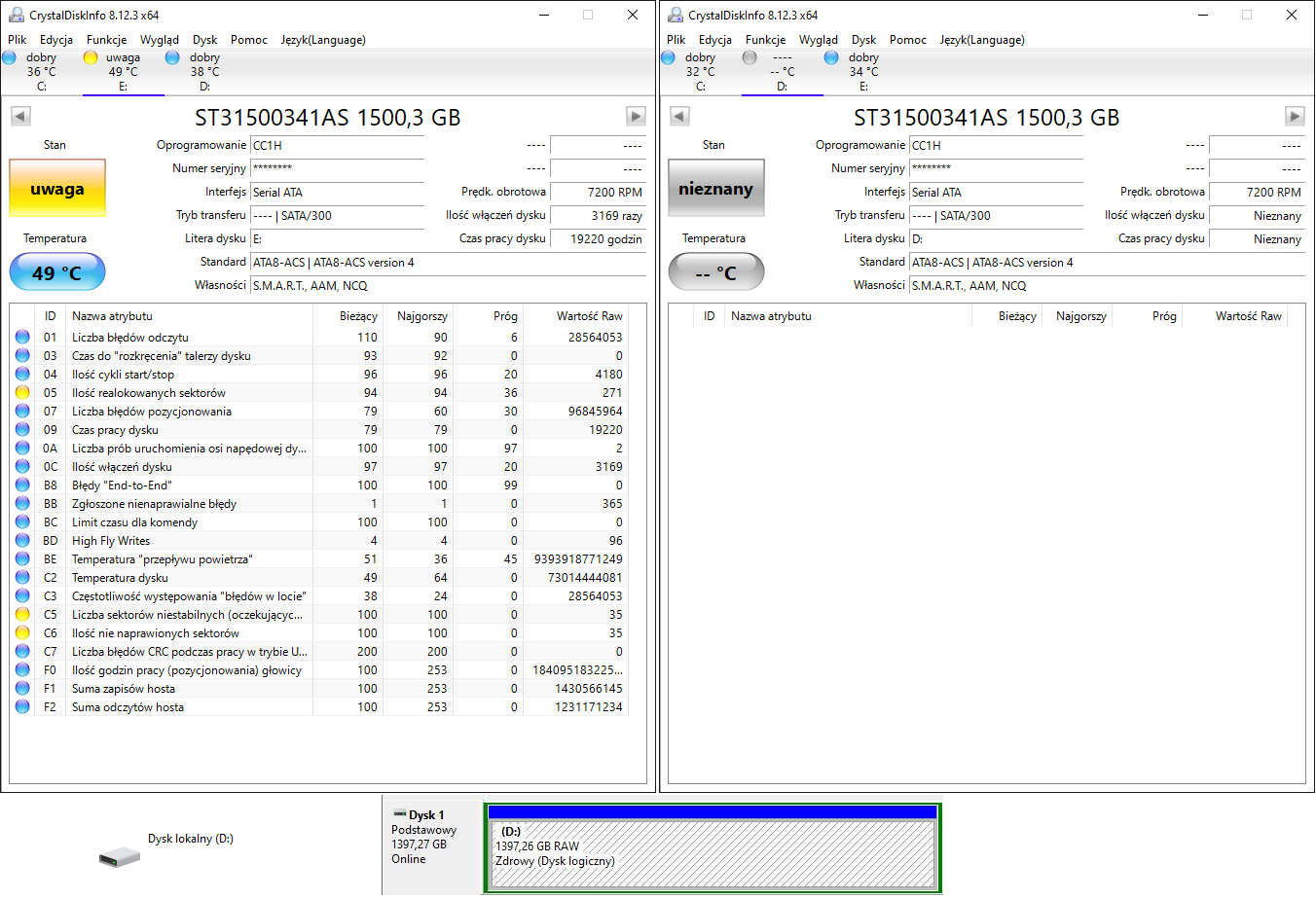Click Standard field 'ATA8-ACS' in right window

click(x=1108, y=263)
